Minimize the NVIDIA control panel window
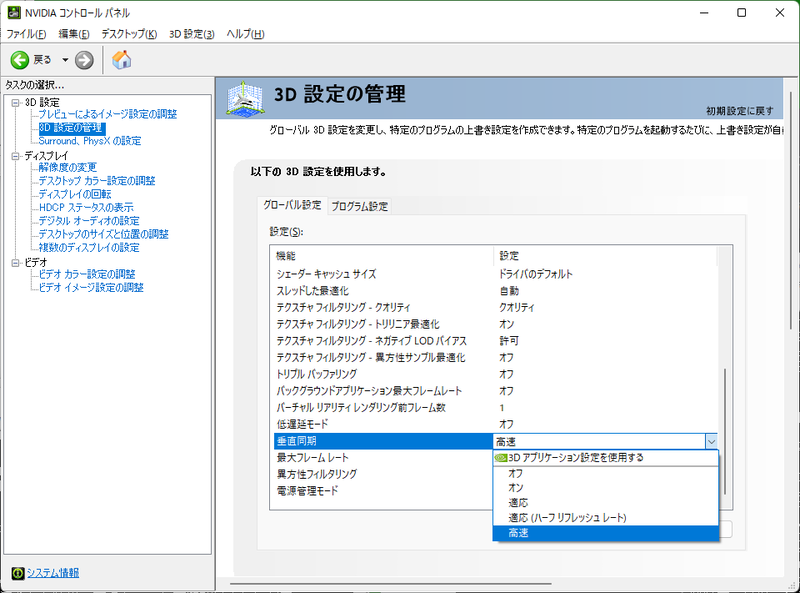The image size is (800, 593). pos(705,13)
